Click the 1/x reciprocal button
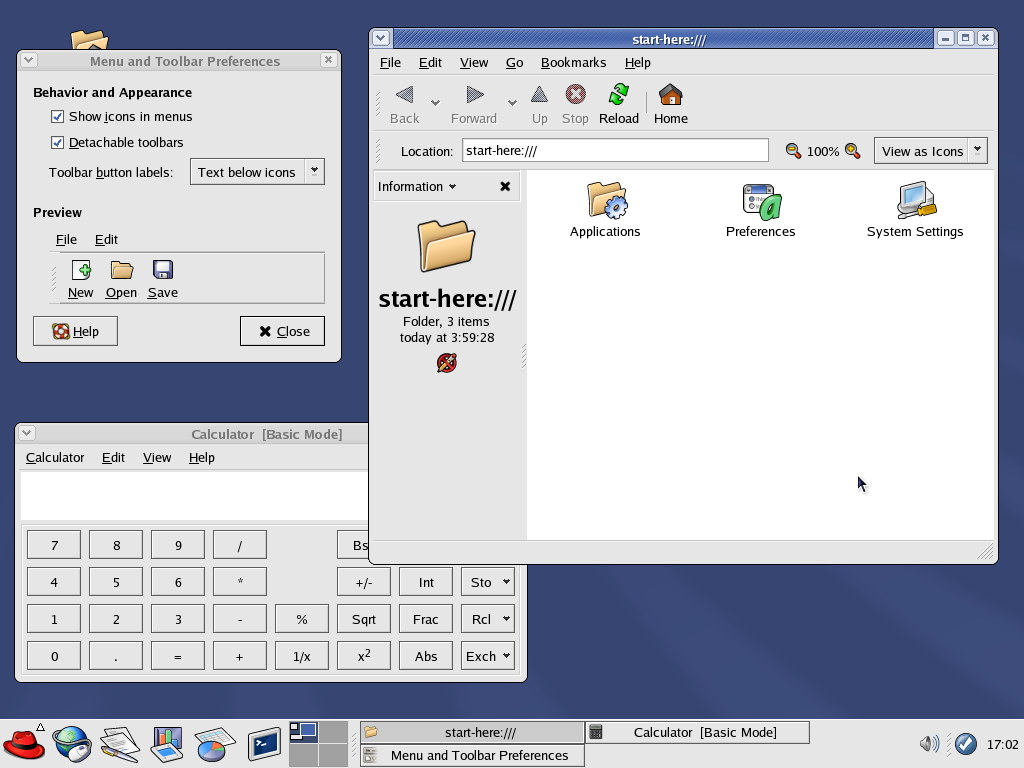The image size is (1024, 768). (302, 656)
